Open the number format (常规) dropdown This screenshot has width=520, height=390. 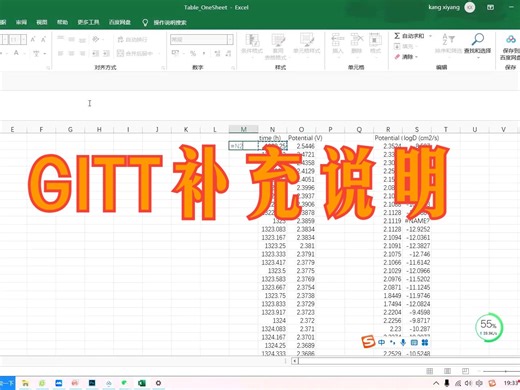point(230,40)
